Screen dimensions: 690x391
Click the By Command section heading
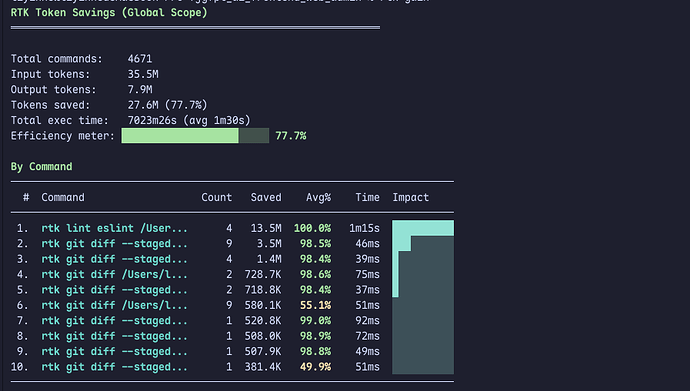coord(41,167)
